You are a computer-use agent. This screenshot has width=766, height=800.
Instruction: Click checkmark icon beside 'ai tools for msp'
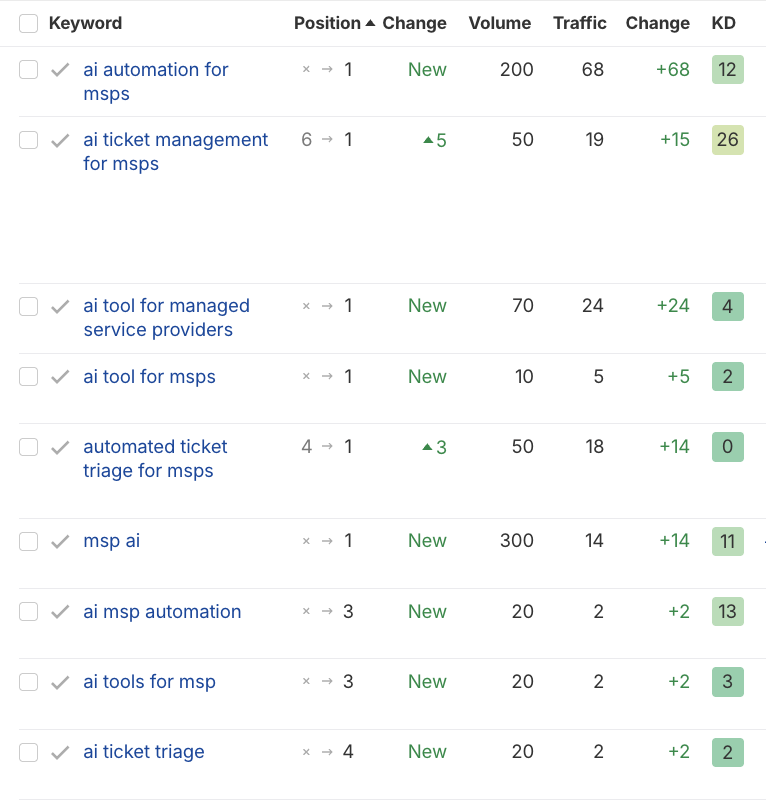pyautogui.click(x=60, y=682)
